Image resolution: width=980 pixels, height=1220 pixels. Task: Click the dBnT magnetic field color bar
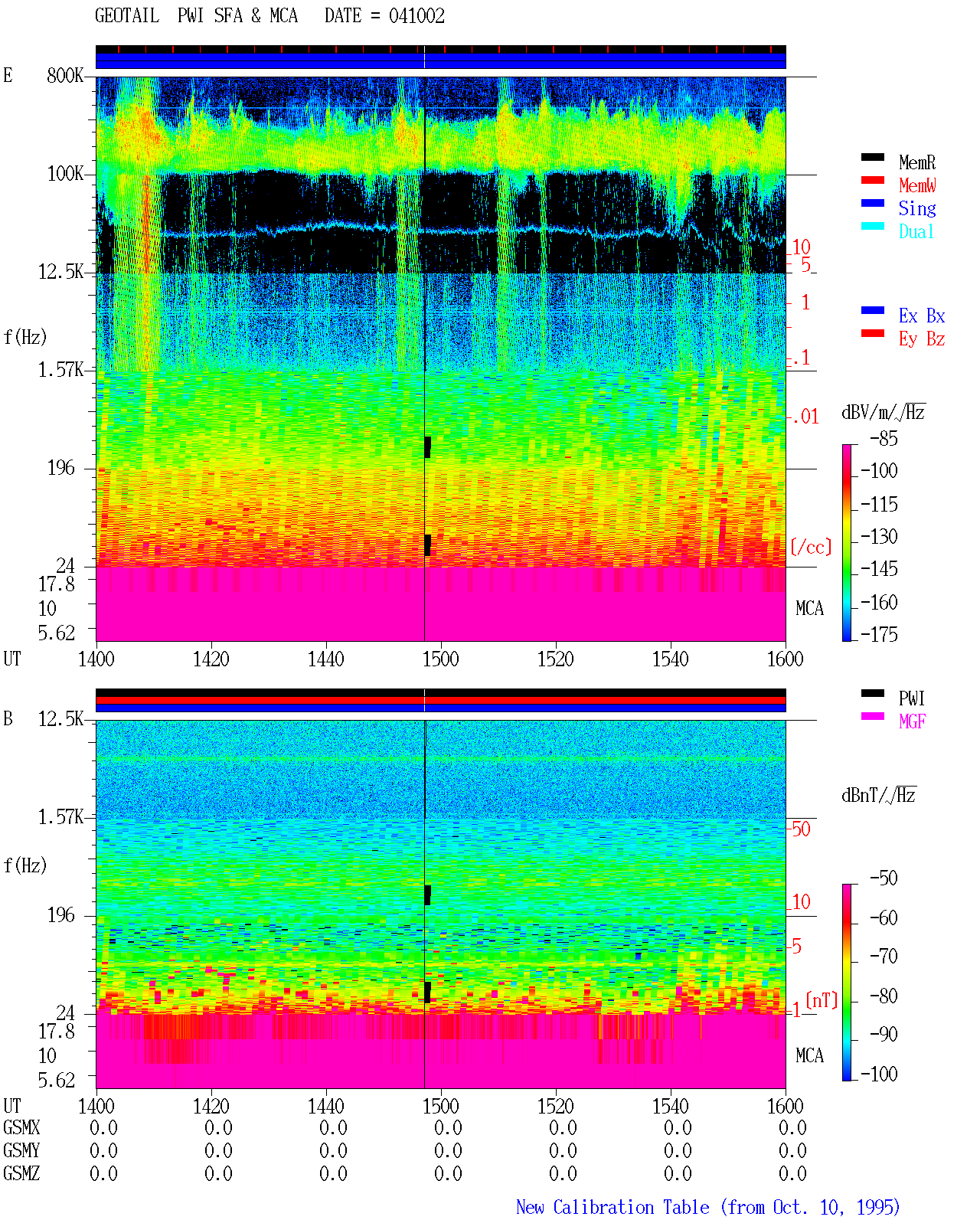click(846, 983)
